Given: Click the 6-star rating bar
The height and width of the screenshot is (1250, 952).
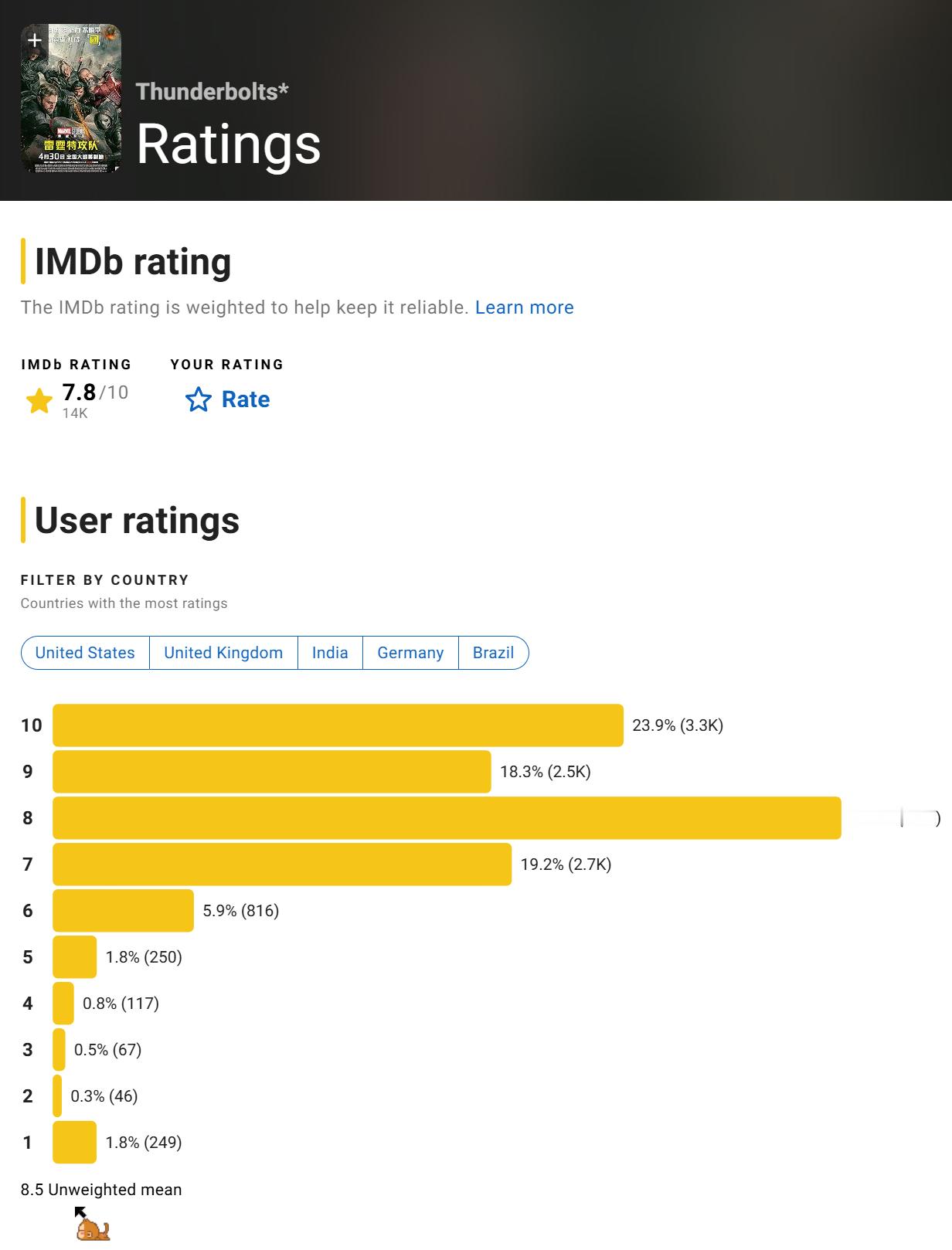Looking at the screenshot, I should (x=123, y=911).
